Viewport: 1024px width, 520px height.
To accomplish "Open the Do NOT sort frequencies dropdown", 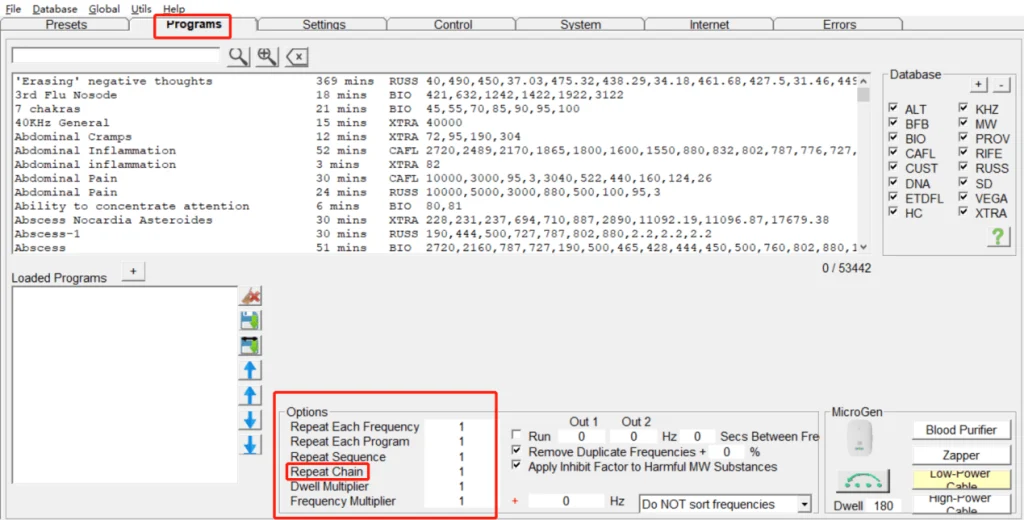I will click(726, 504).
